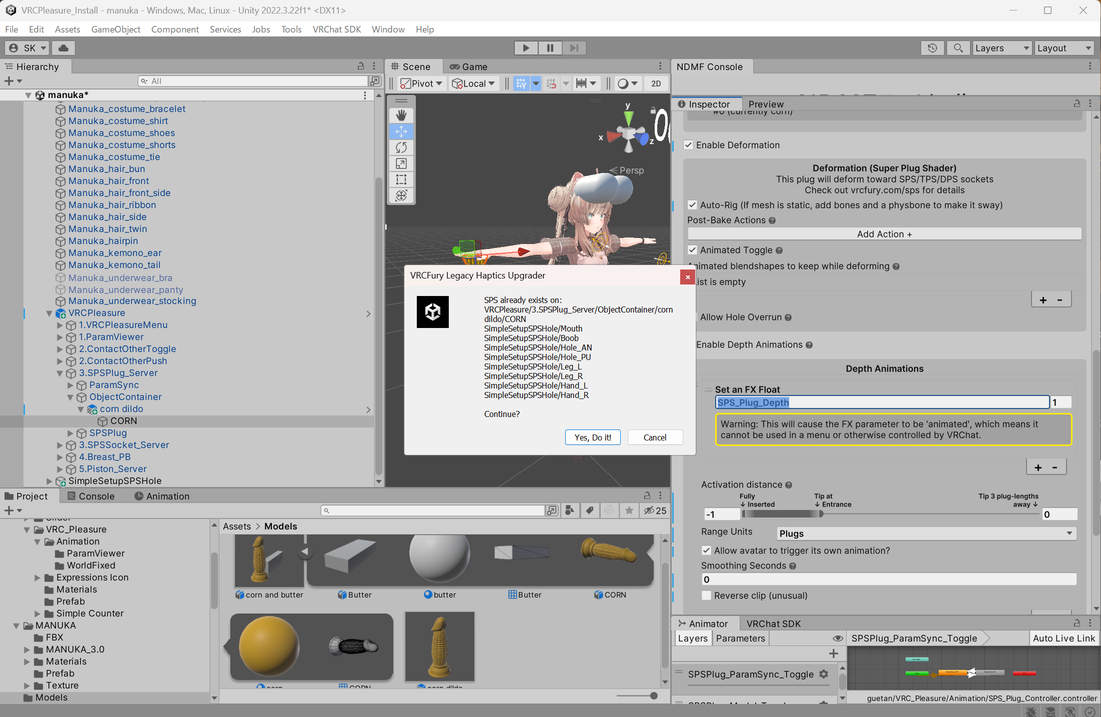
Task: Click the Activation distance help icon
Action: pyautogui.click(x=789, y=485)
